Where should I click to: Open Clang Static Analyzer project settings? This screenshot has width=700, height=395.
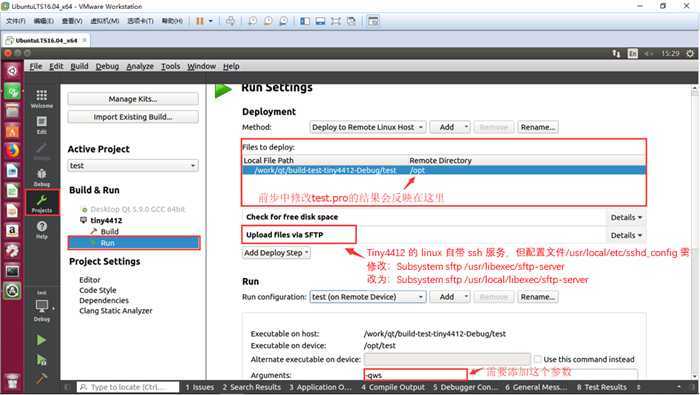[x=116, y=311]
